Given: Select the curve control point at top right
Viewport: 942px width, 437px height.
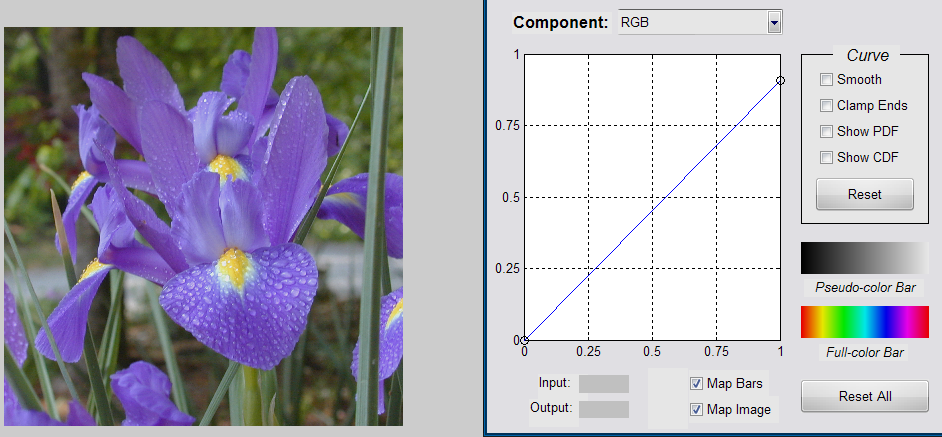Looking at the screenshot, I should pos(780,81).
